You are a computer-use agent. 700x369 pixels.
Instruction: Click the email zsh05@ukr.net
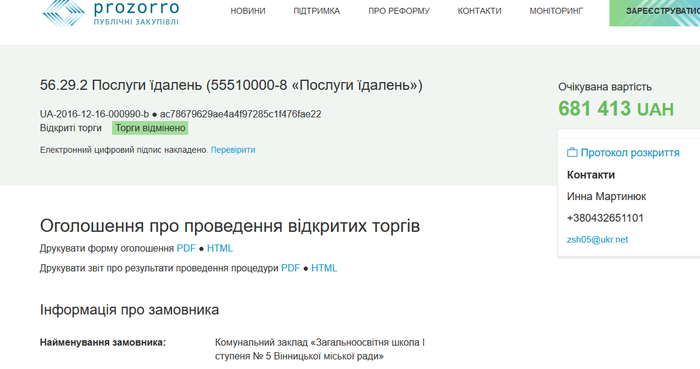[x=597, y=240]
